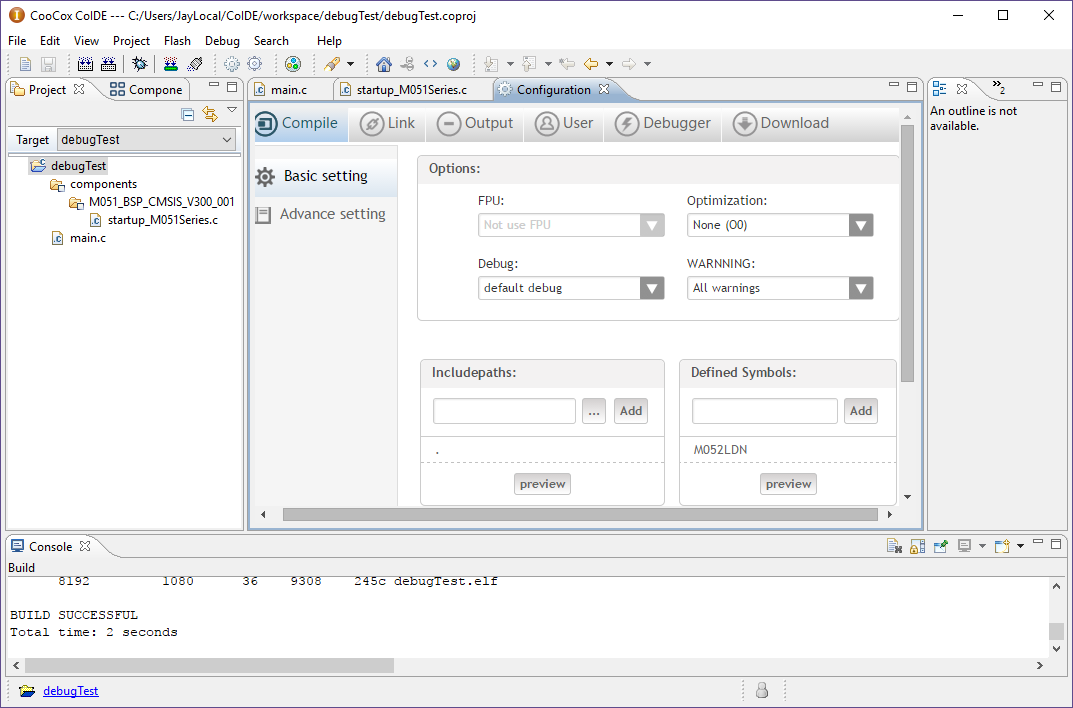
Task: Open the Optimization dropdown
Action: click(860, 225)
